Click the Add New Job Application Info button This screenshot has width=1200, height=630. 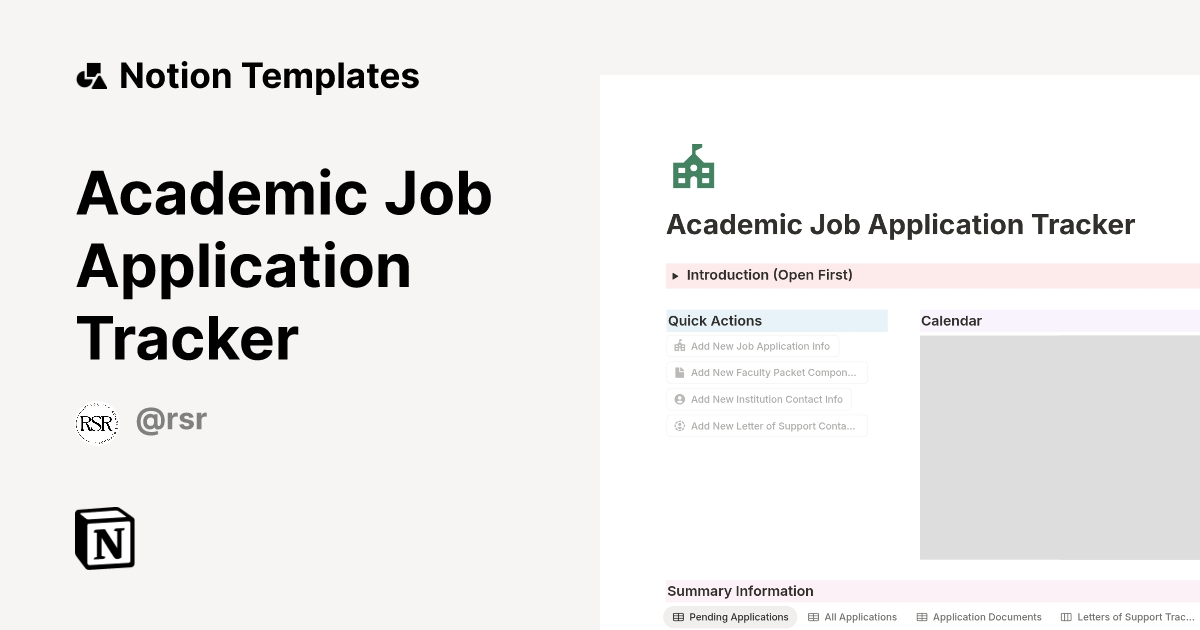[753, 345]
